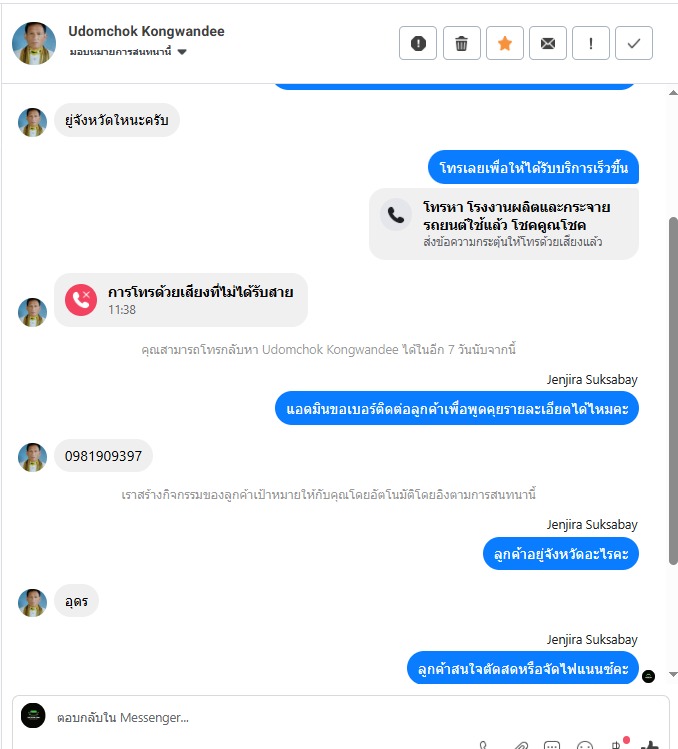
Task: Open the assign conversation dropdown arrow
Action: point(182,52)
